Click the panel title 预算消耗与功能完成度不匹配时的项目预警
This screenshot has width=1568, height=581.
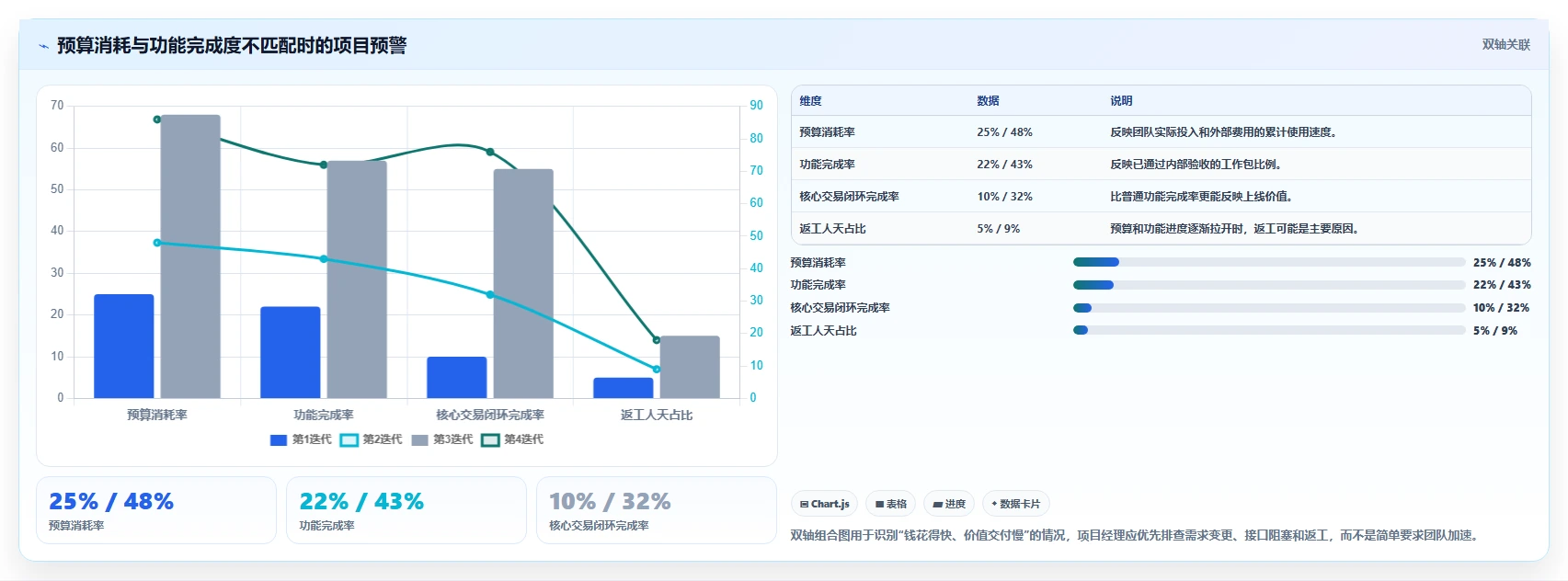(x=232, y=46)
